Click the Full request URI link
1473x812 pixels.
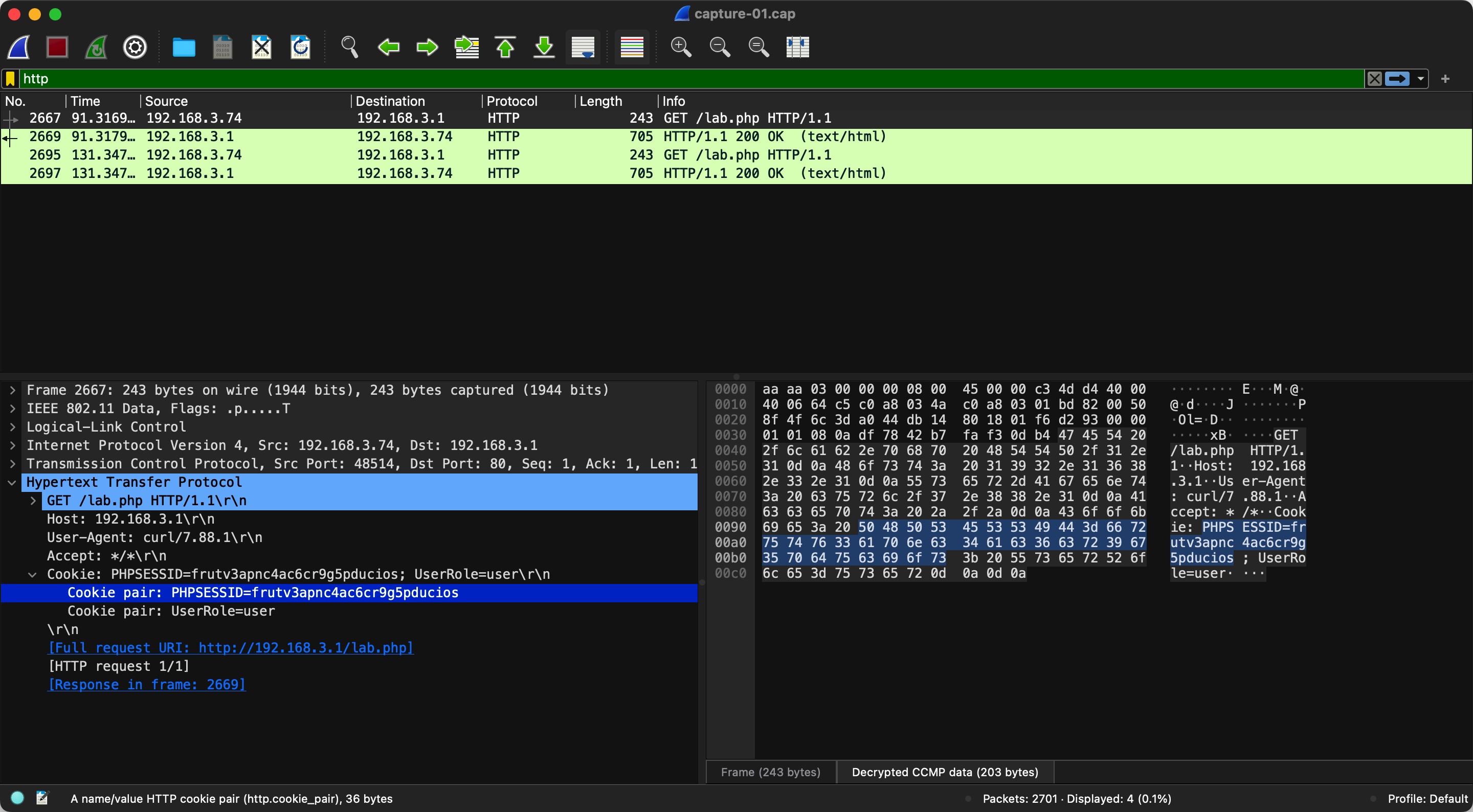[x=231, y=648]
